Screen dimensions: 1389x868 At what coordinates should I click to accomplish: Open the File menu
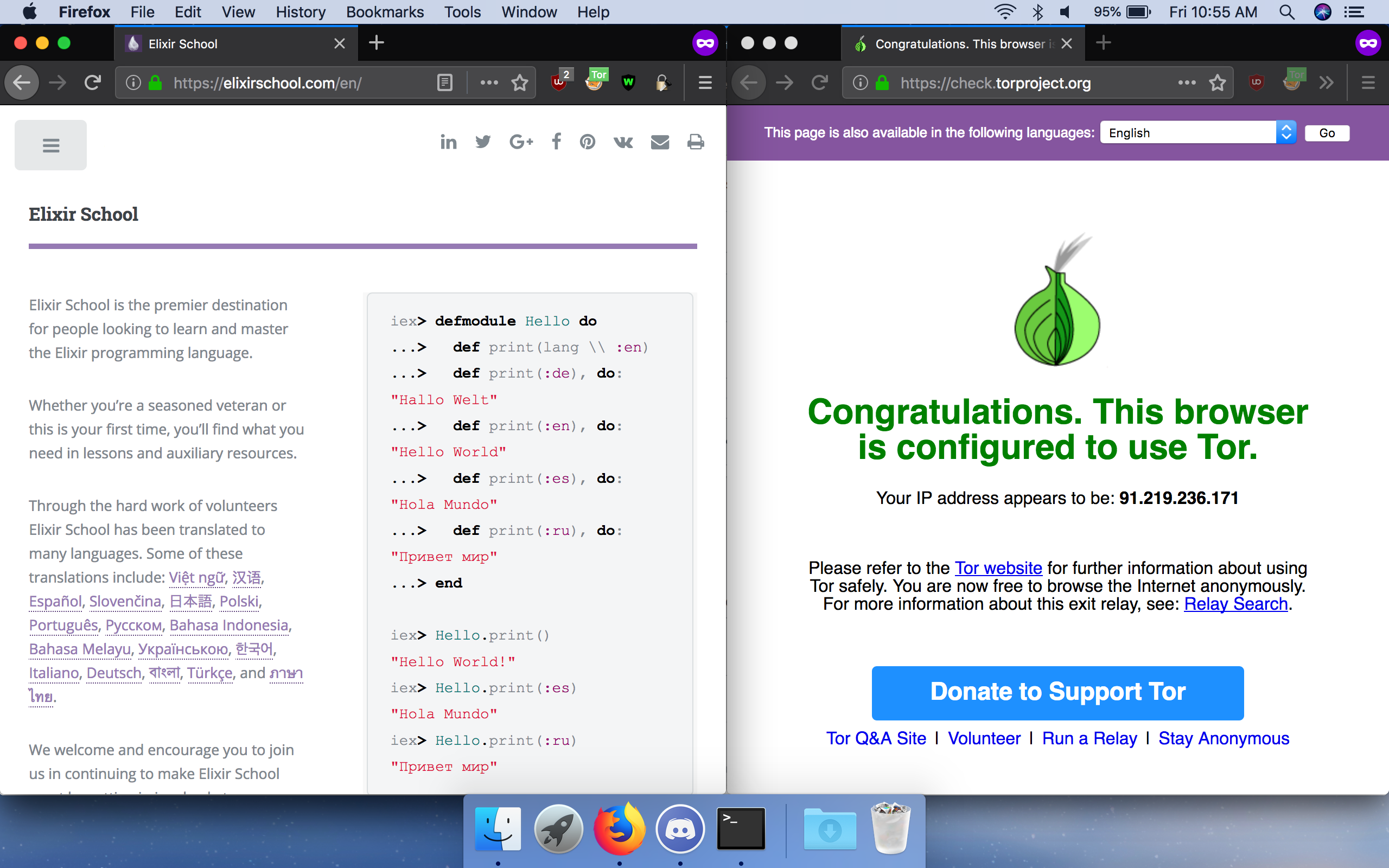coord(142,12)
